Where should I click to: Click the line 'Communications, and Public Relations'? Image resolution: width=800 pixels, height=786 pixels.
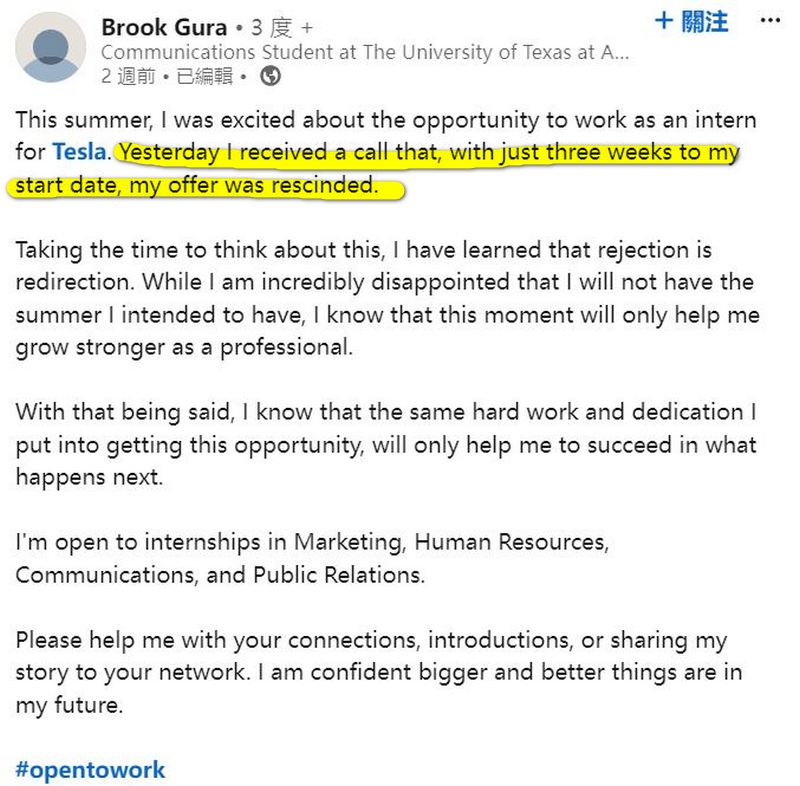220,575
